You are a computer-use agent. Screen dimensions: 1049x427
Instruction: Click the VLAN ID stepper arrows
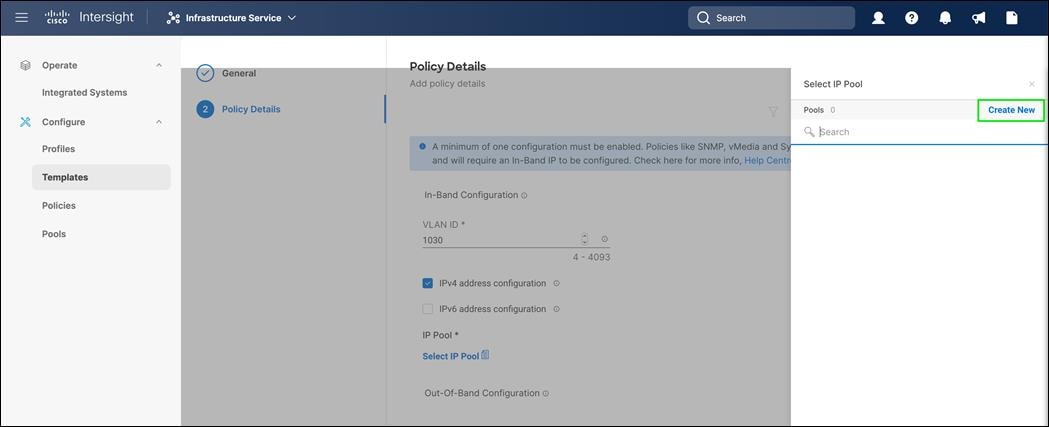click(585, 239)
